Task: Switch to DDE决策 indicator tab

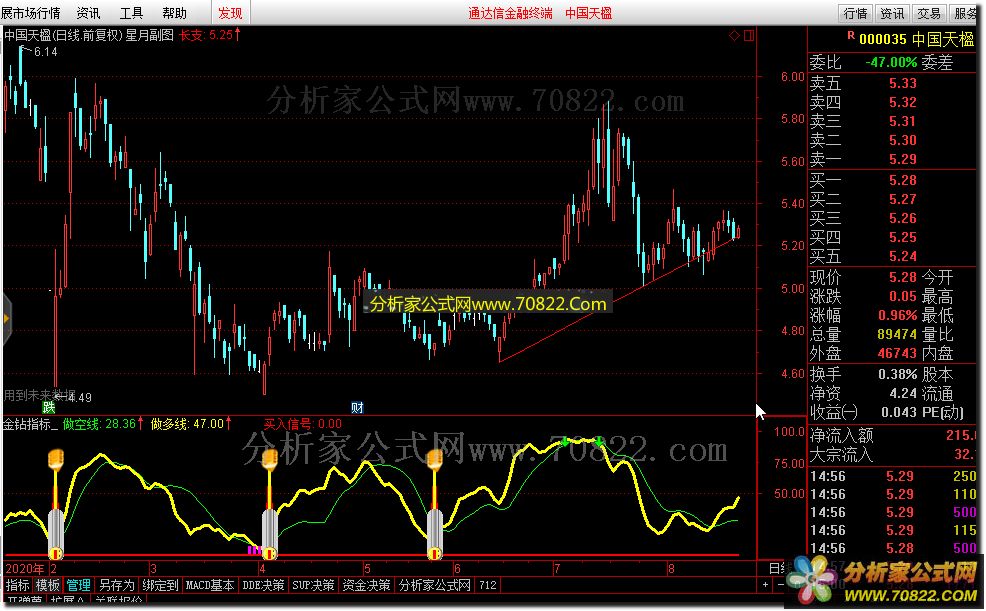Action: [x=263, y=585]
